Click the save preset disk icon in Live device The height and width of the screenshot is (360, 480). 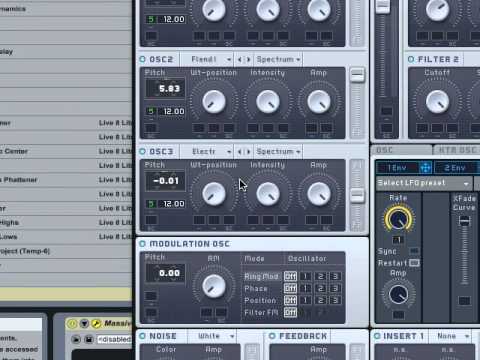coord(89,339)
